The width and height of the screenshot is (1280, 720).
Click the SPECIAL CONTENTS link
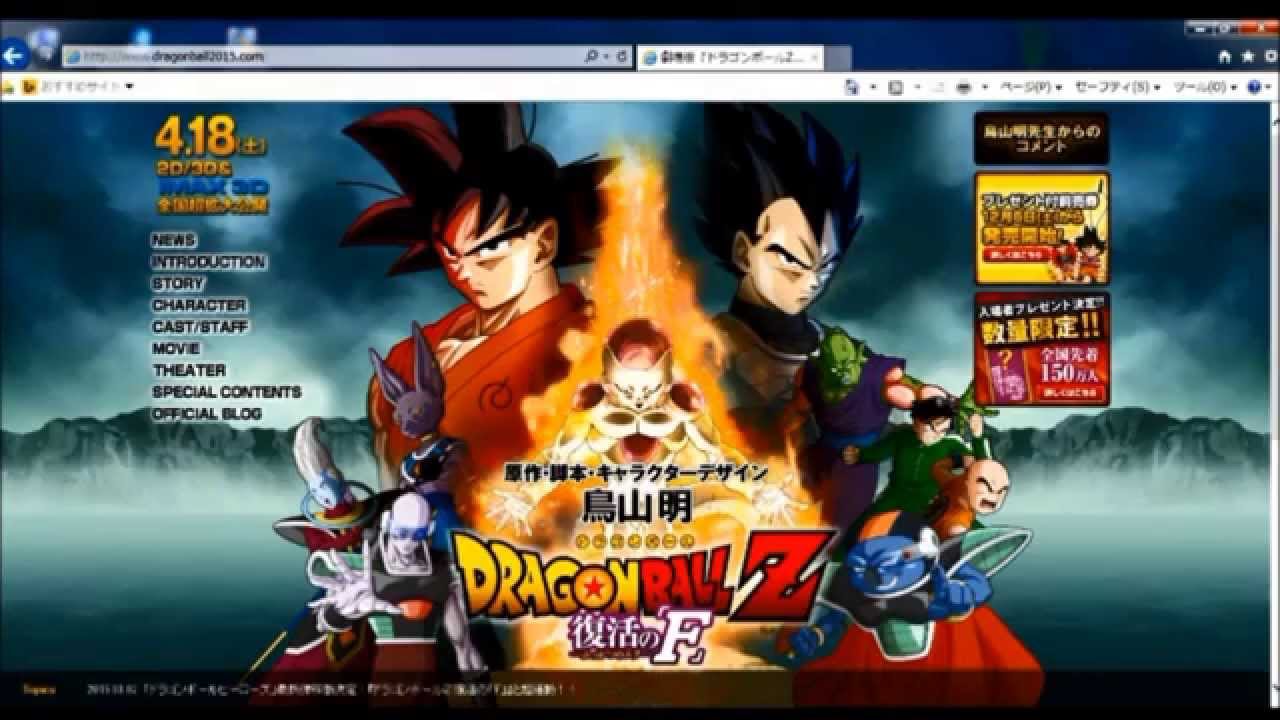[226, 392]
